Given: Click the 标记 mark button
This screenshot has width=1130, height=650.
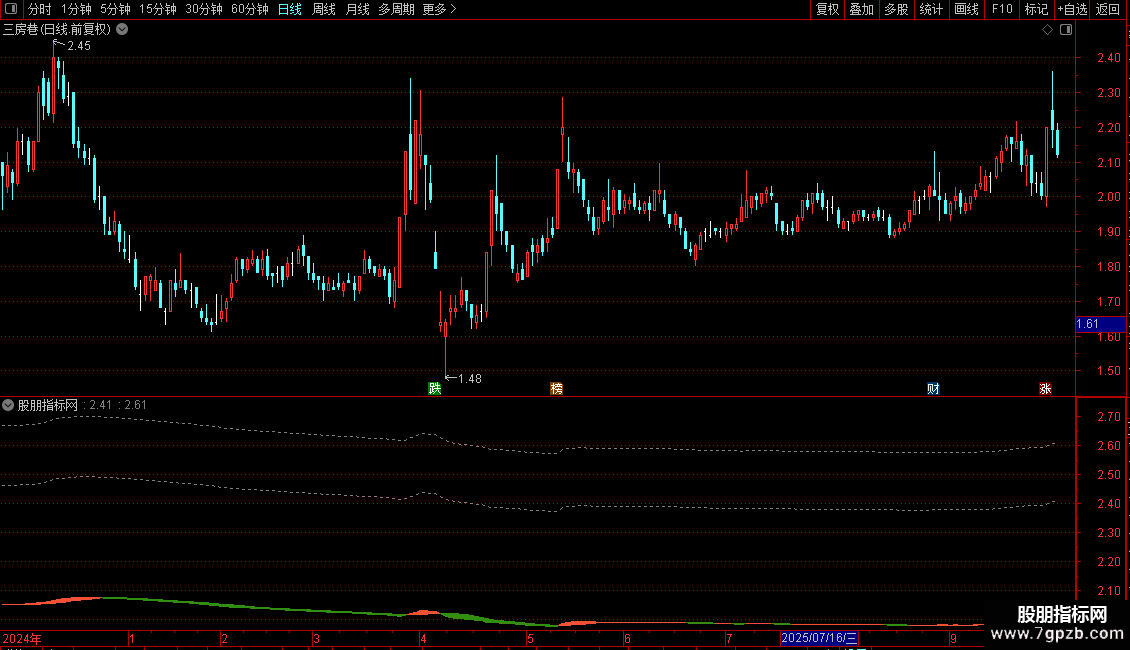Looking at the screenshot, I should (1036, 9).
